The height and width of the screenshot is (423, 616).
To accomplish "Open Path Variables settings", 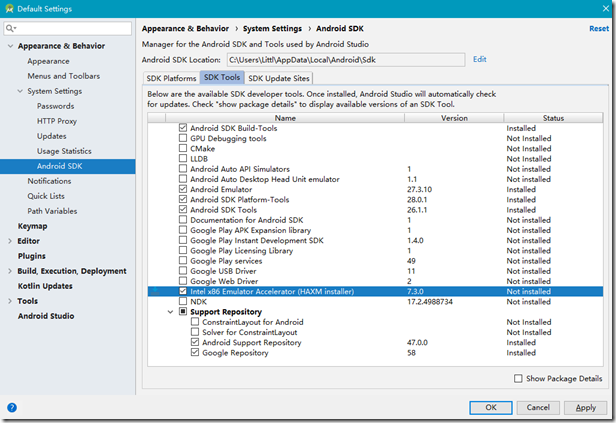I will point(52,211).
